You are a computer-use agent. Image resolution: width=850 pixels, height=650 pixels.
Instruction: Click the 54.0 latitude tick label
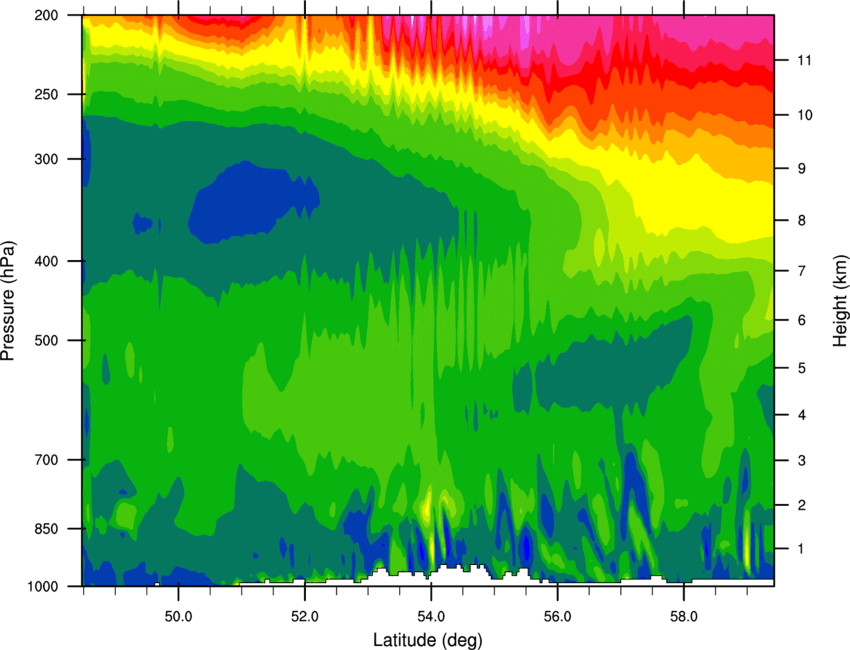point(431,616)
